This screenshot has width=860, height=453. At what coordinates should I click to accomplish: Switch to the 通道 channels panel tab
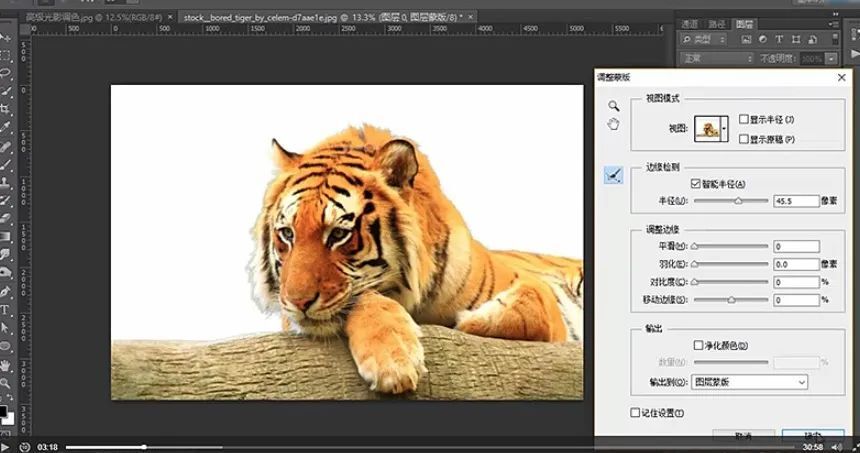689,24
